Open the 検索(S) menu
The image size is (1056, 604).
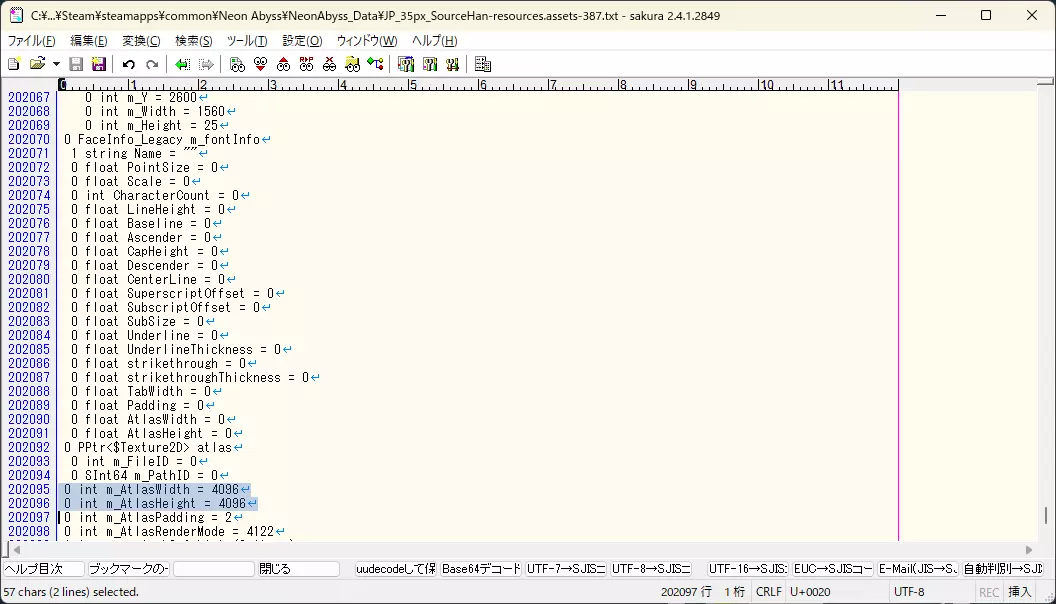193,41
